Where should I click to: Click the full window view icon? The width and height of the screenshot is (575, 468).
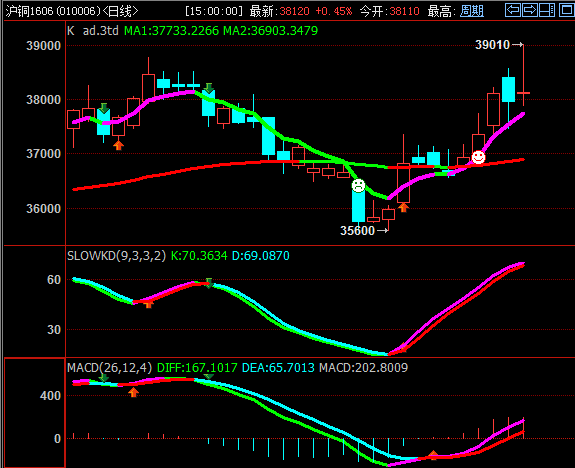pyautogui.click(x=567, y=10)
